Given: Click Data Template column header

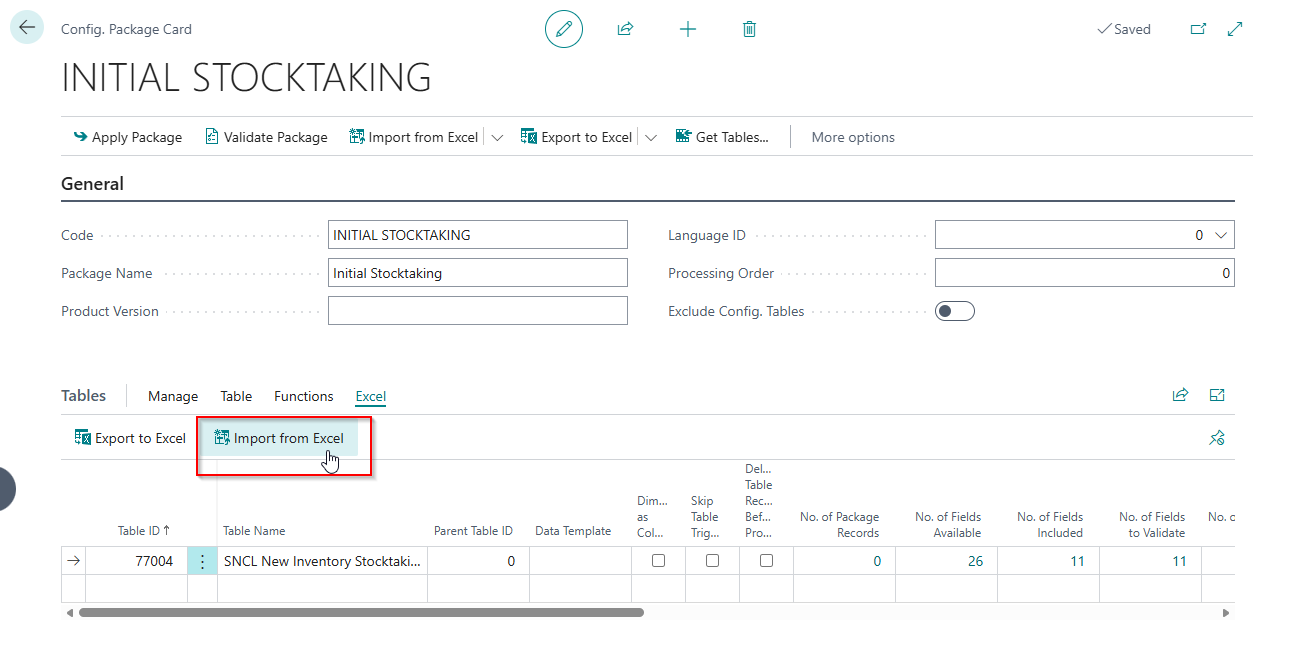Looking at the screenshot, I should [x=573, y=531].
